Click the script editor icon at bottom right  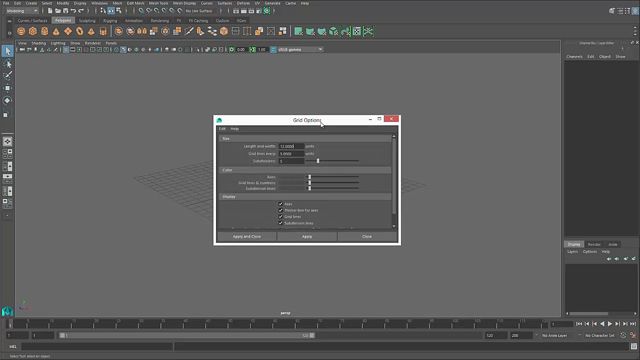(633, 347)
